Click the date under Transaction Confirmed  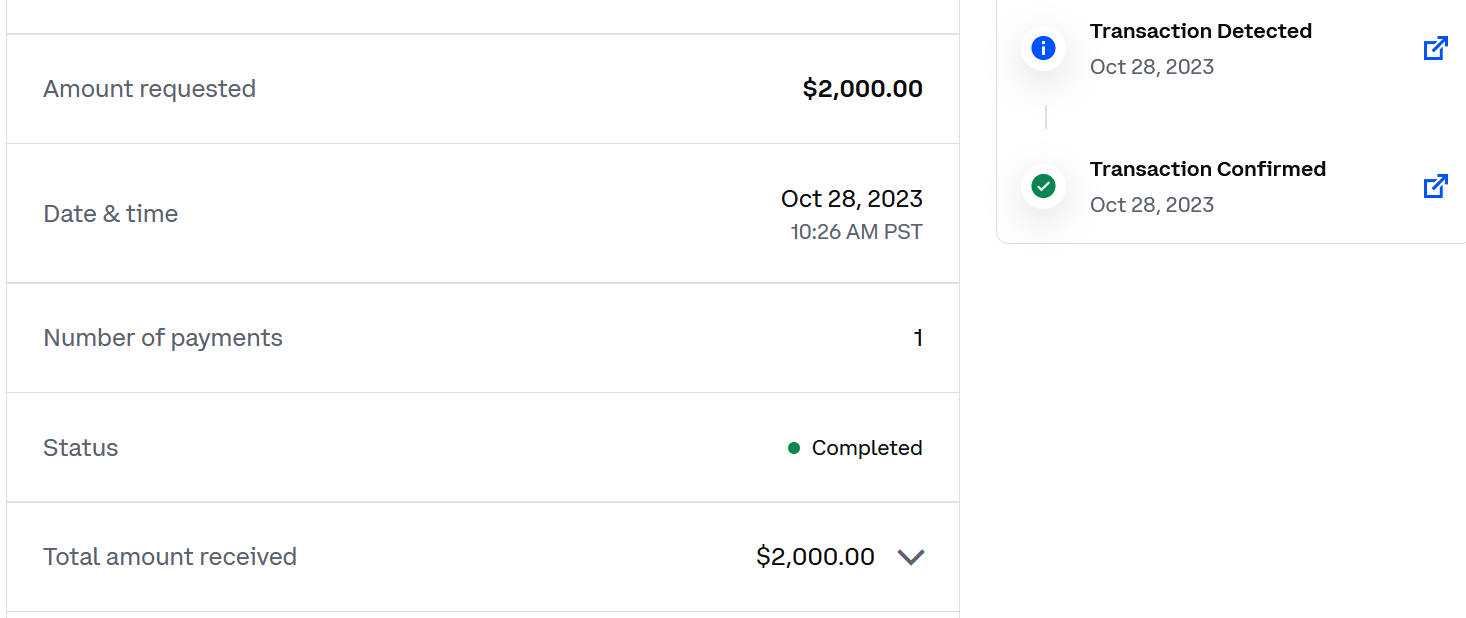click(1152, 205)
